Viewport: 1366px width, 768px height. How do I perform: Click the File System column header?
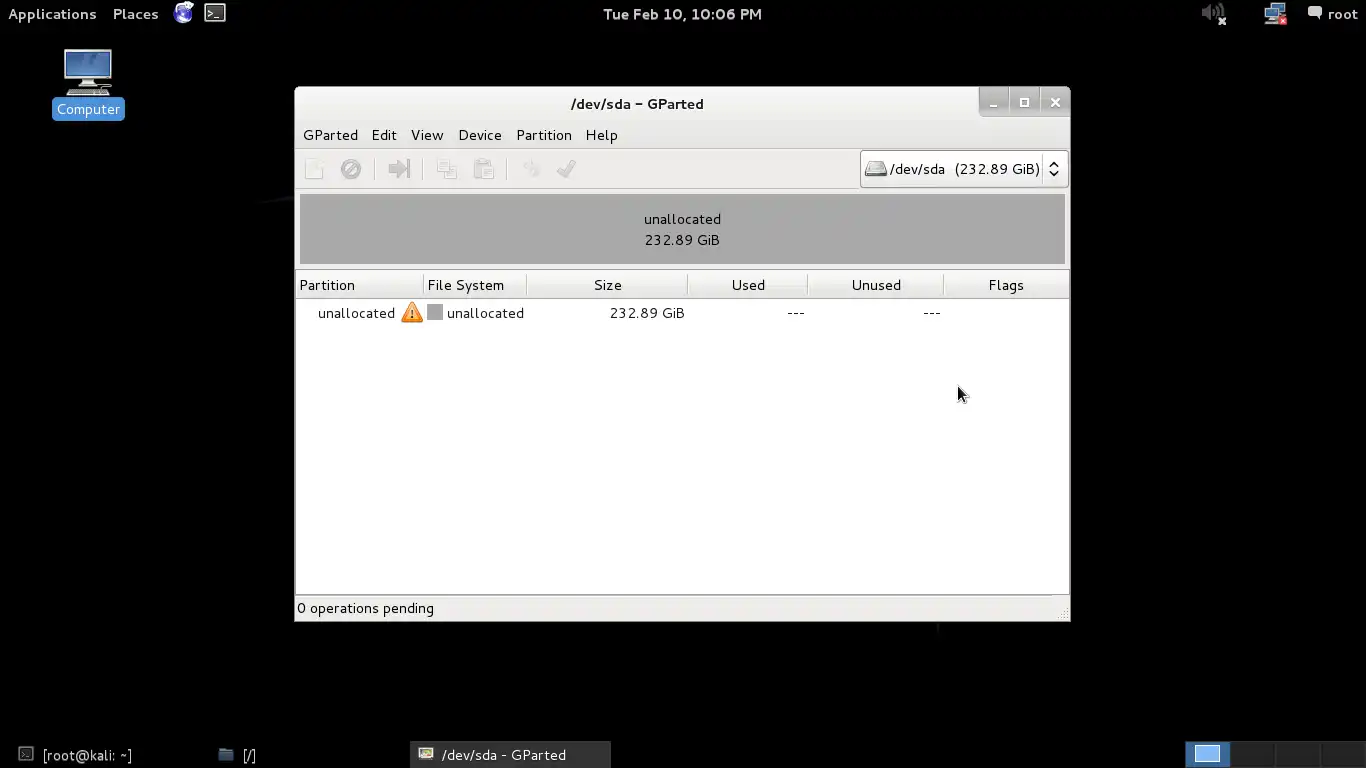pos(475,285)
